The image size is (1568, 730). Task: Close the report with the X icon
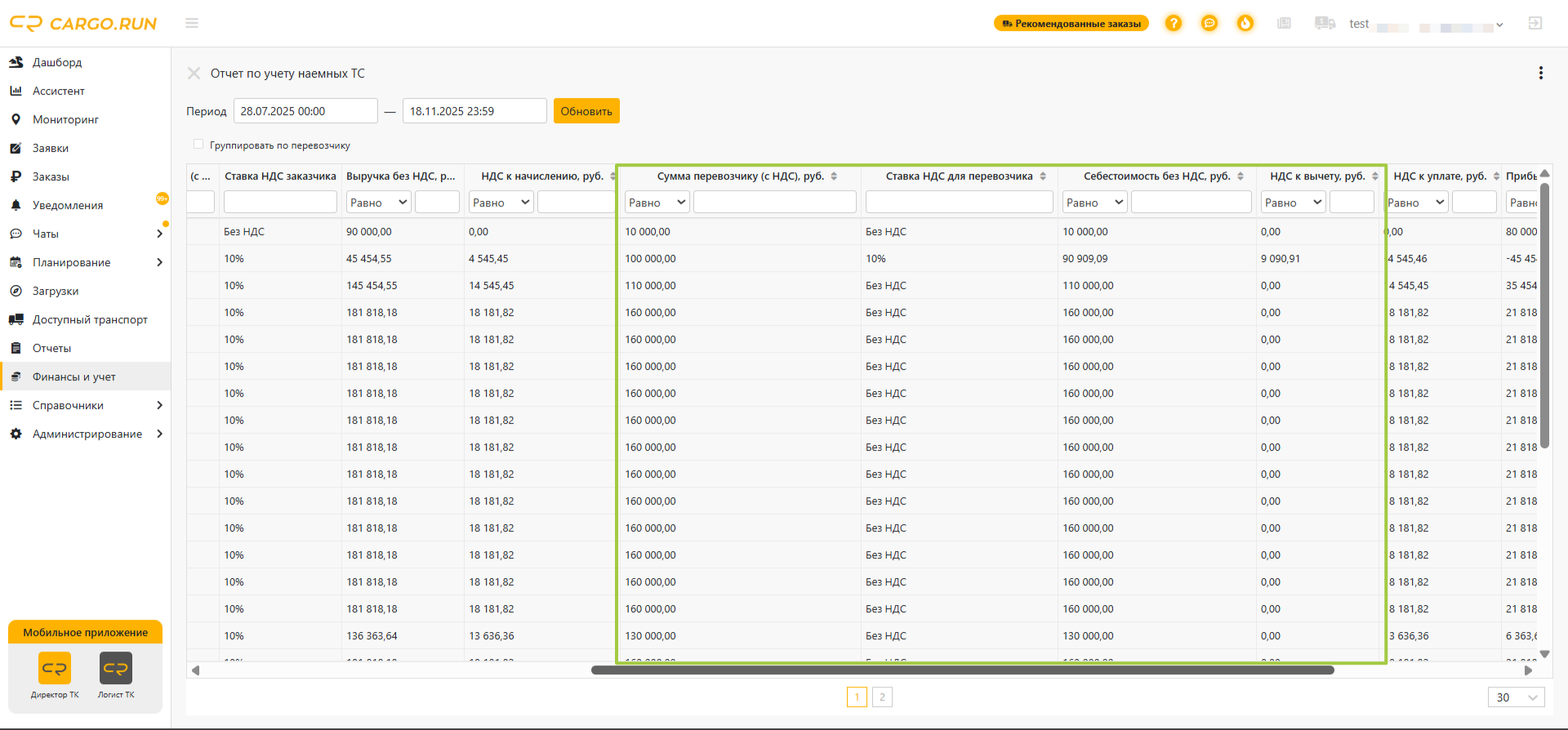pos(194,73)
